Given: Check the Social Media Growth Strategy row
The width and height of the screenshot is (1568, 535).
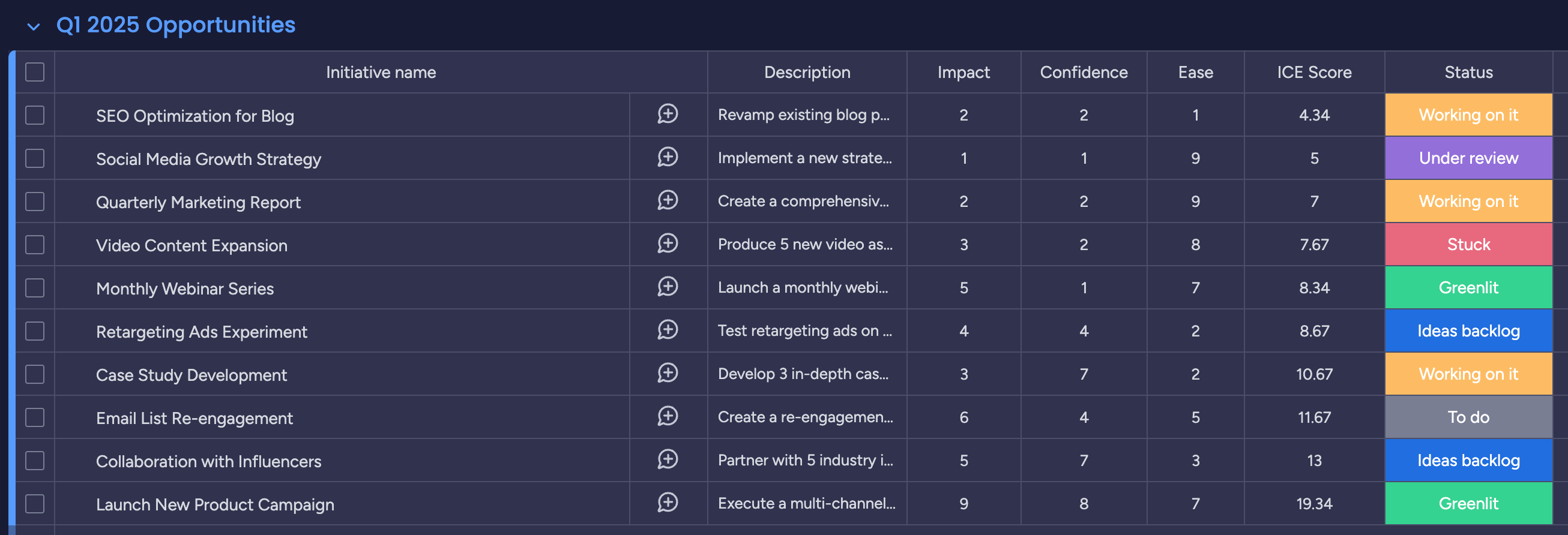Looking at the screenshot, I should (x=35, y=158).
